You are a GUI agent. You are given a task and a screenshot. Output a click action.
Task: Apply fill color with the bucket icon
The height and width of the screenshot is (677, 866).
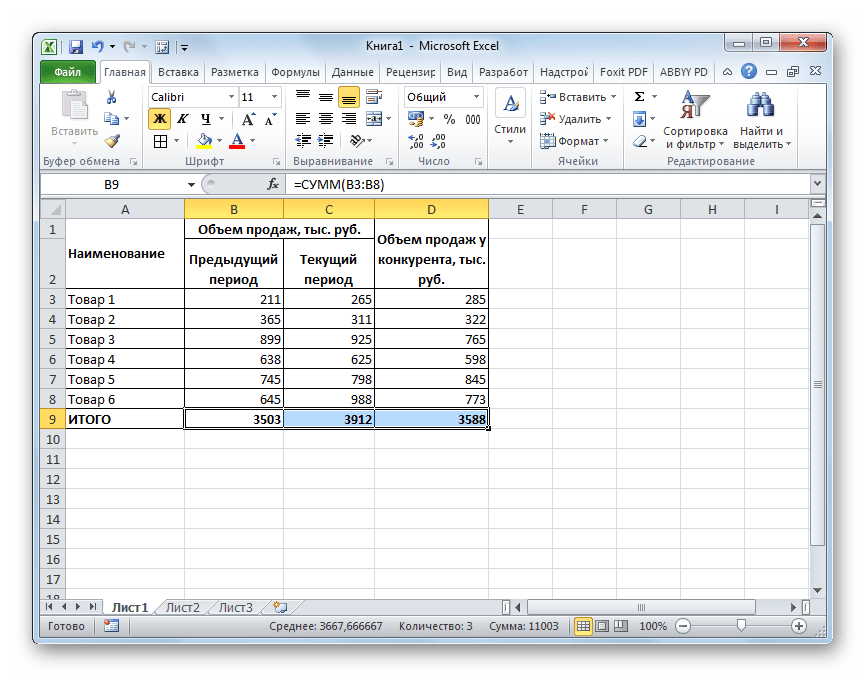(x=204, y=141)
